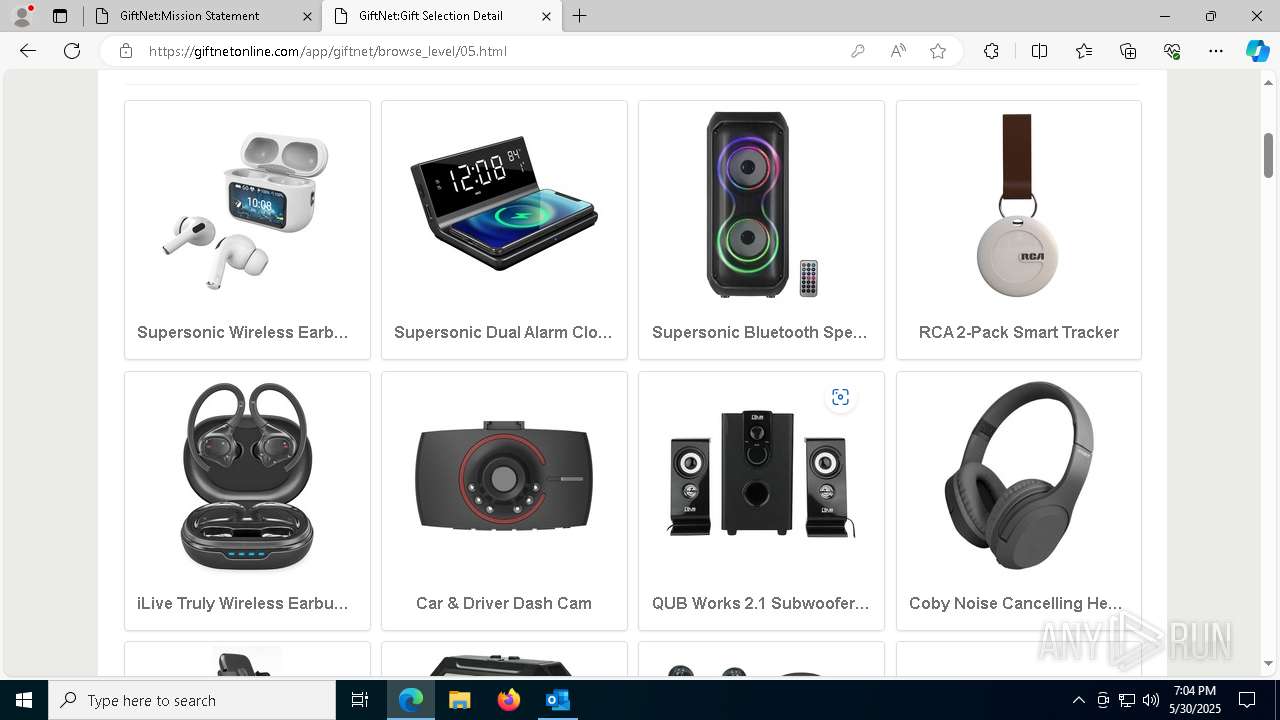
Task: Open the notification center
Action: click(x=1247, y=700)
